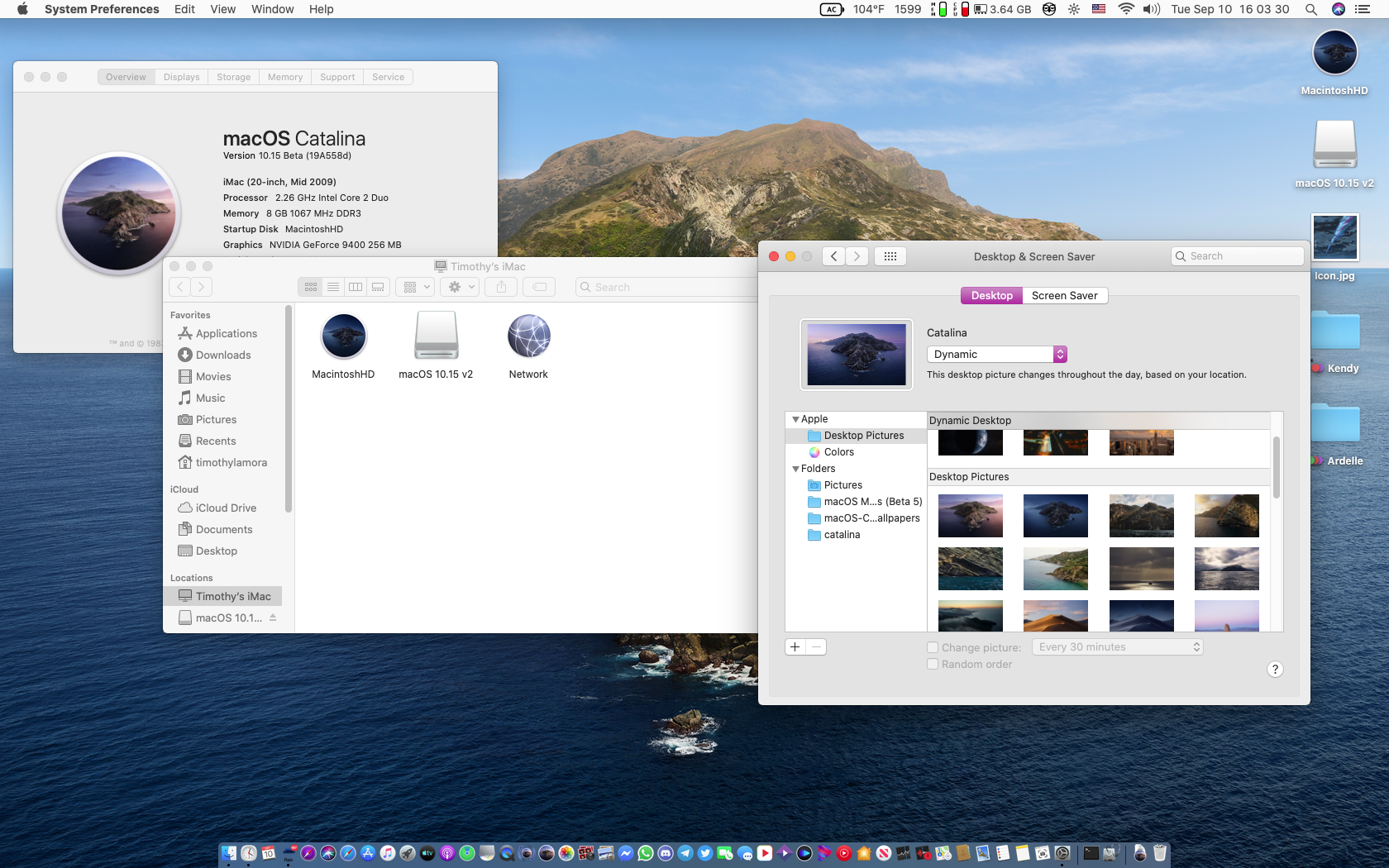Open help for Desktop & Screen Saver
This screenshot has width=1389, height=868.
coord(1275,670)
